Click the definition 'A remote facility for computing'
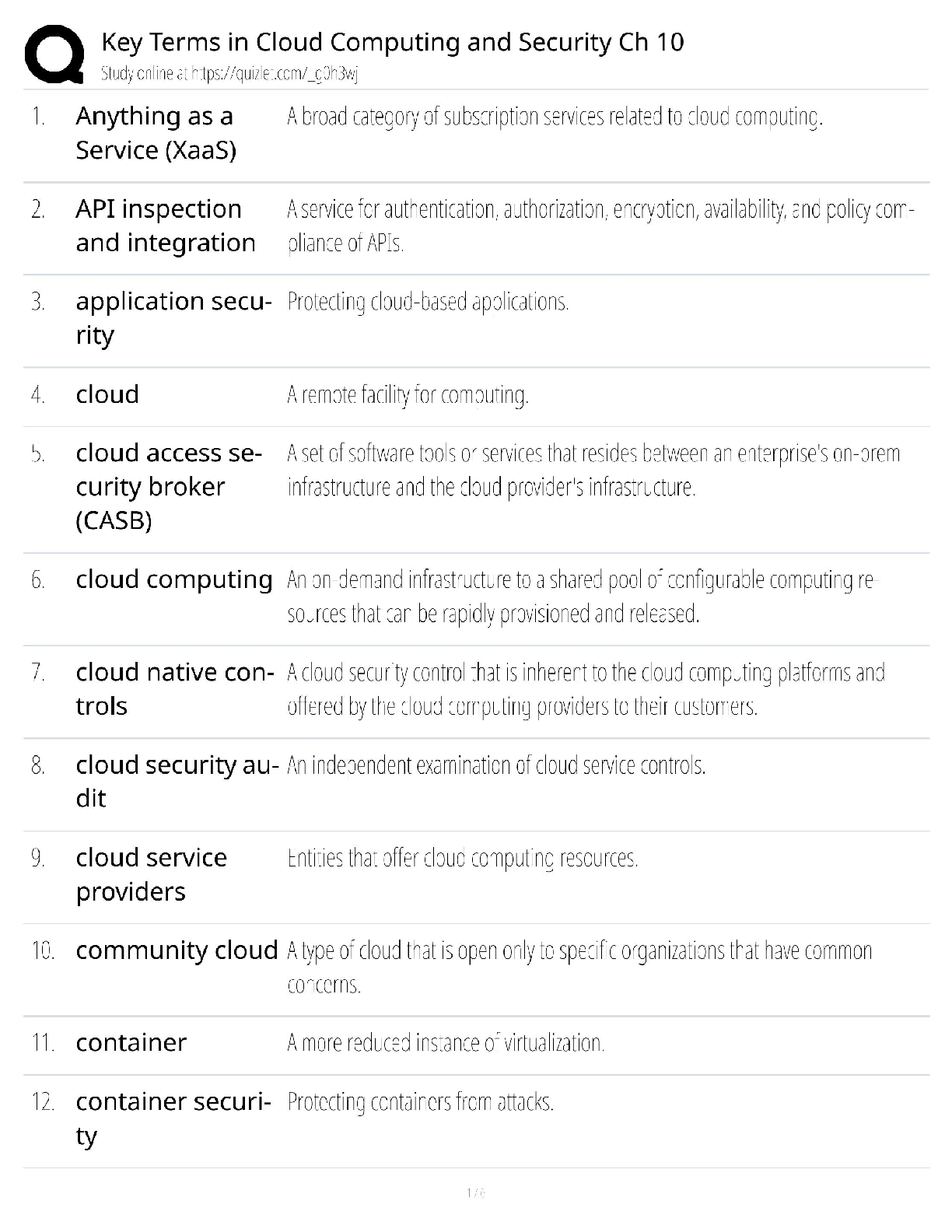Image resolution: width=952 pixels, height=1232 pixels. point(408,395)
